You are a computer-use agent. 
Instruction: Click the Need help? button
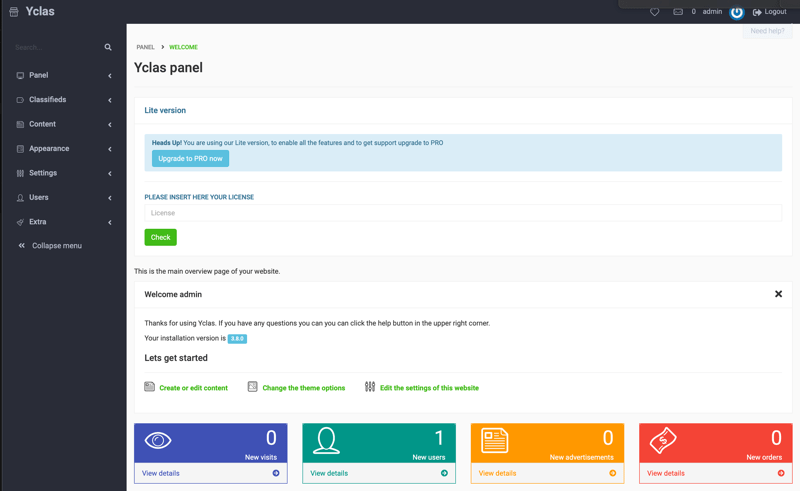pyautogui.click(x=767, y=31)
